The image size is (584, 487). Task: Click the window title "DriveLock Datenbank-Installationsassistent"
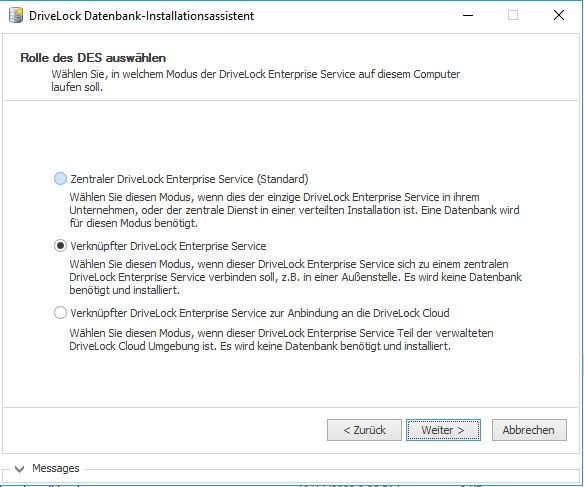click(142, 16)
